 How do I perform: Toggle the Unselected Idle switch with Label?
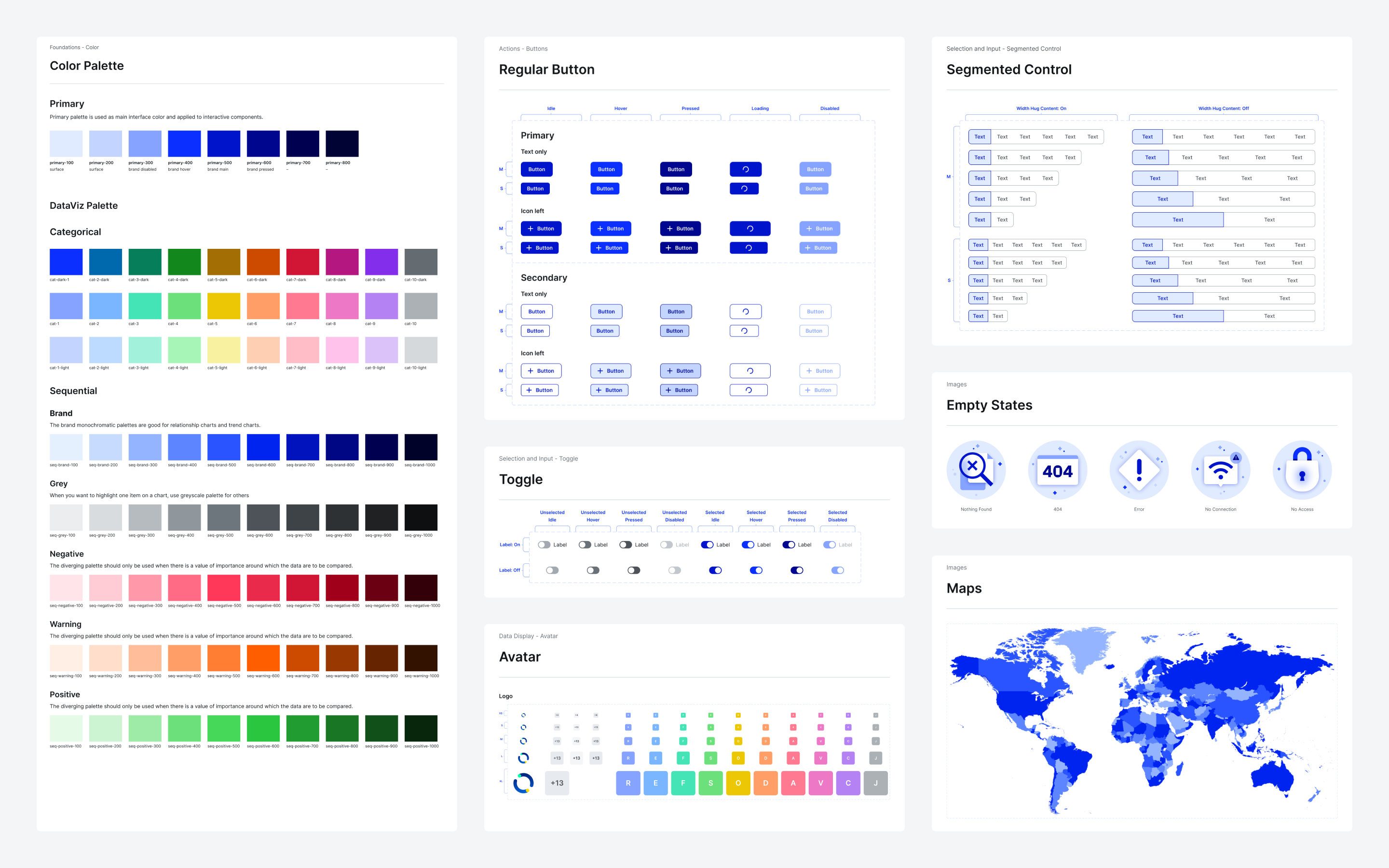544,545
